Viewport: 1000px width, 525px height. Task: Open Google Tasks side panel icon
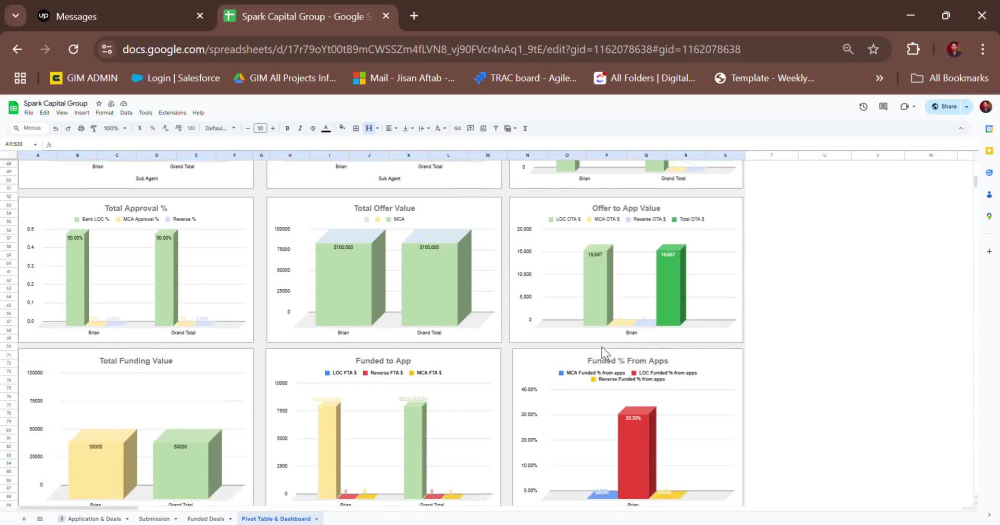click(989, 172)
